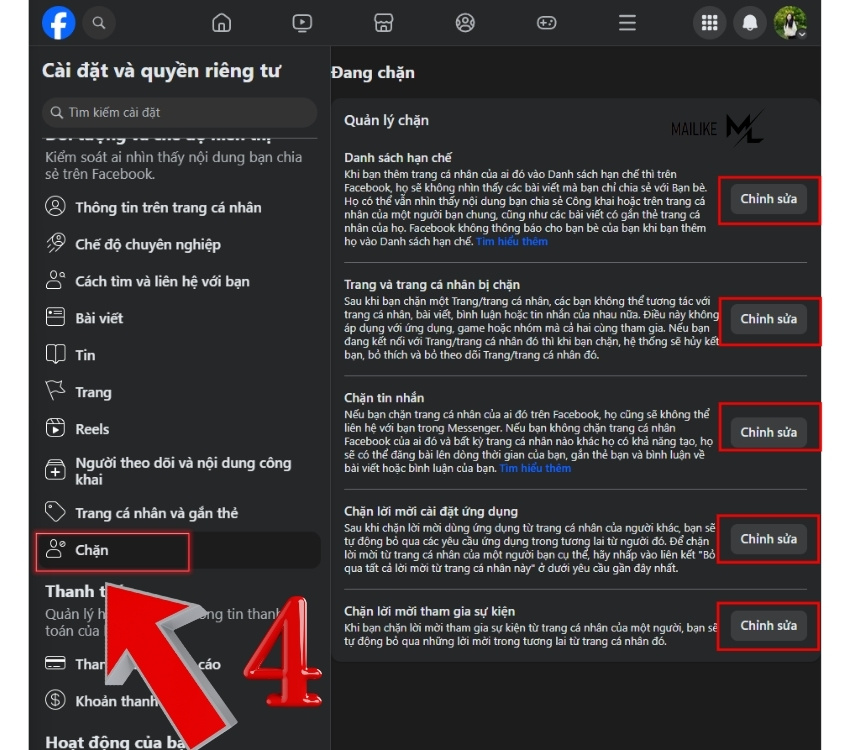
Task: Click the Trang flag icon
Action: 55,390
